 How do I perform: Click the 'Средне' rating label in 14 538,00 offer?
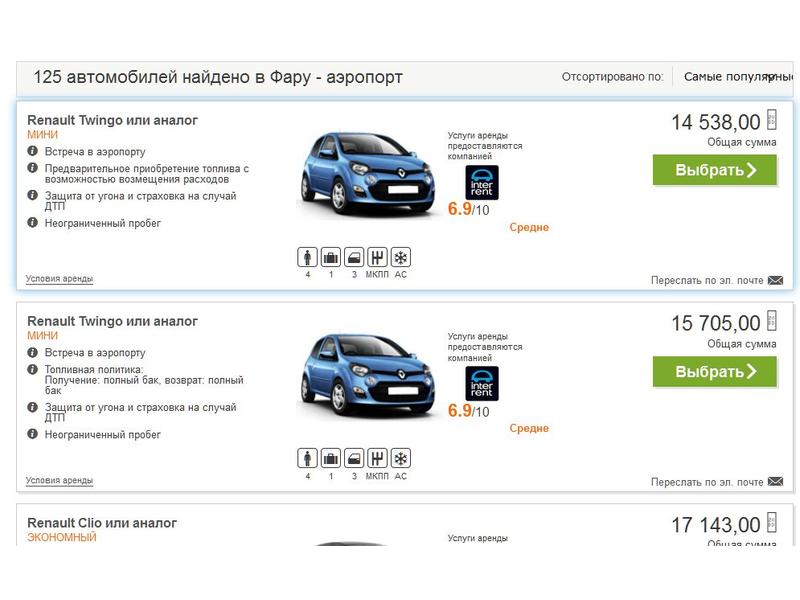(529, 227)
